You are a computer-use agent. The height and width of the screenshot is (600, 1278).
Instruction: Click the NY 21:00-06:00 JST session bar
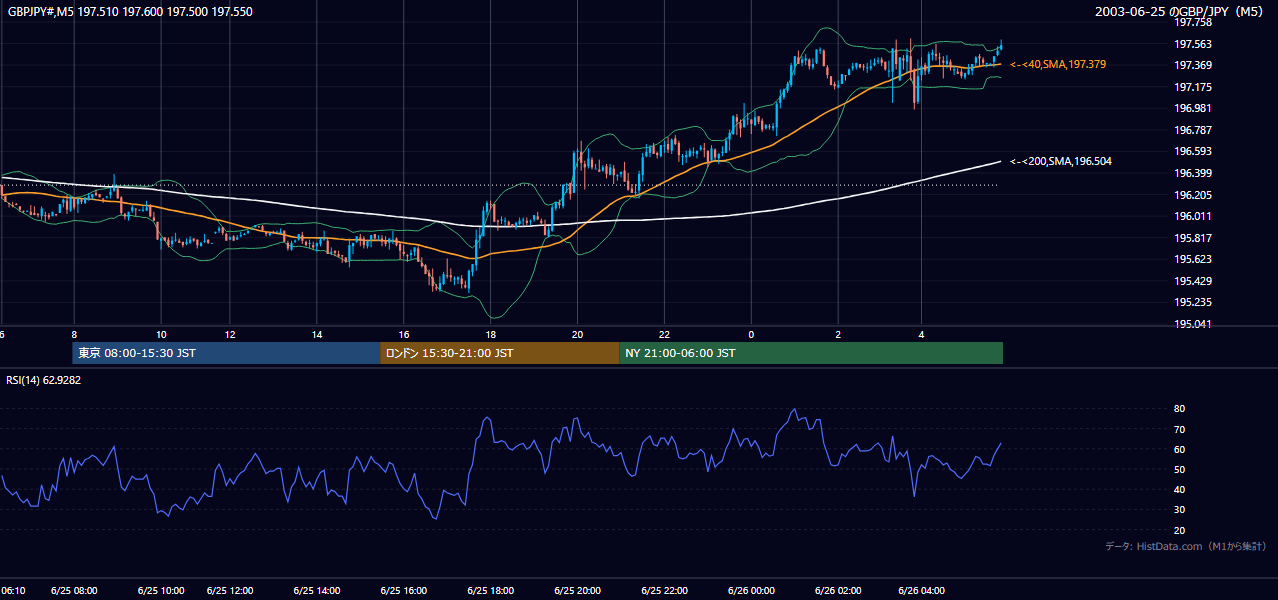coord(811,353)
